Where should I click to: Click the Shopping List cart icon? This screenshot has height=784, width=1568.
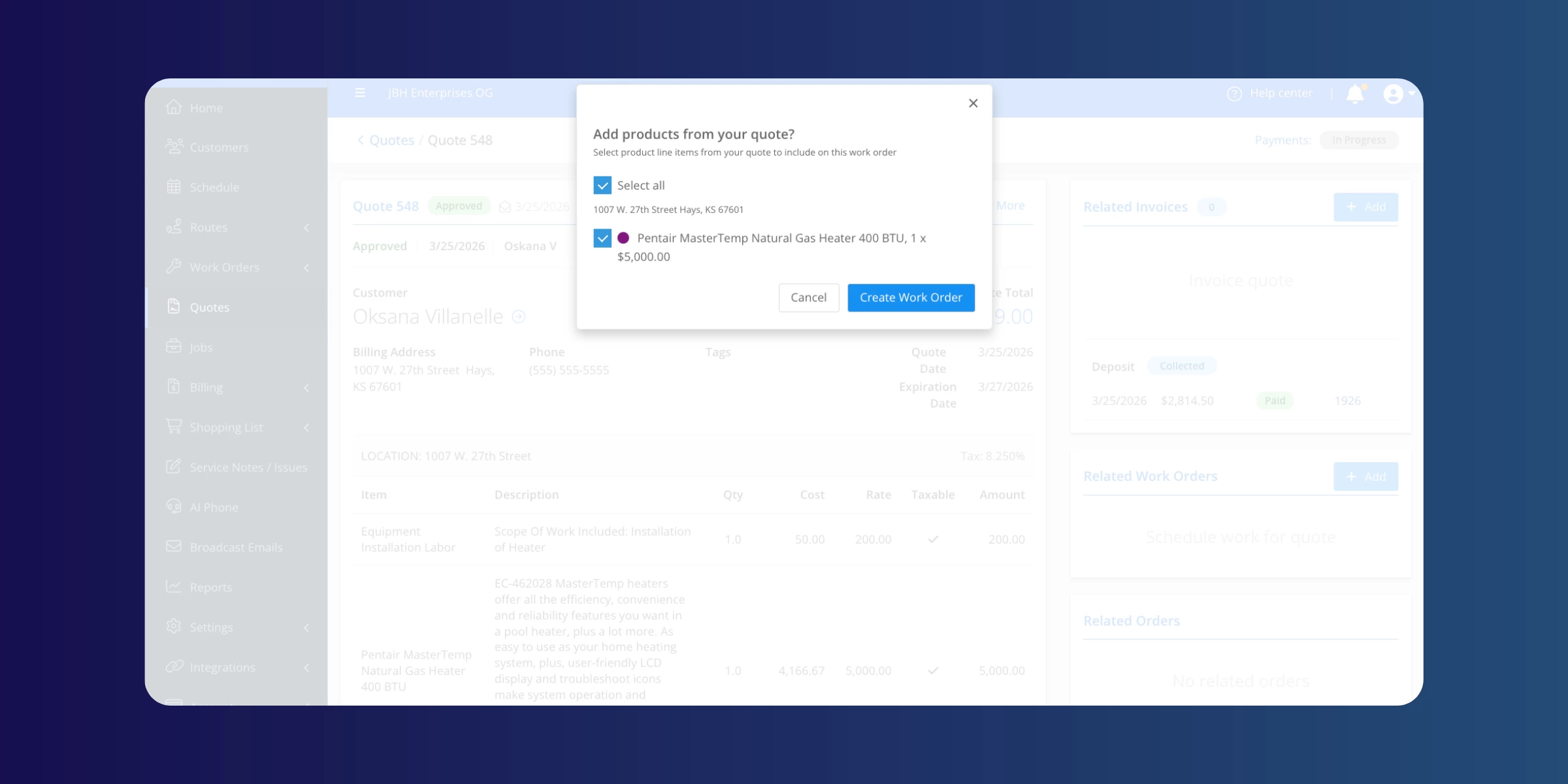click(x=174, y=427)
